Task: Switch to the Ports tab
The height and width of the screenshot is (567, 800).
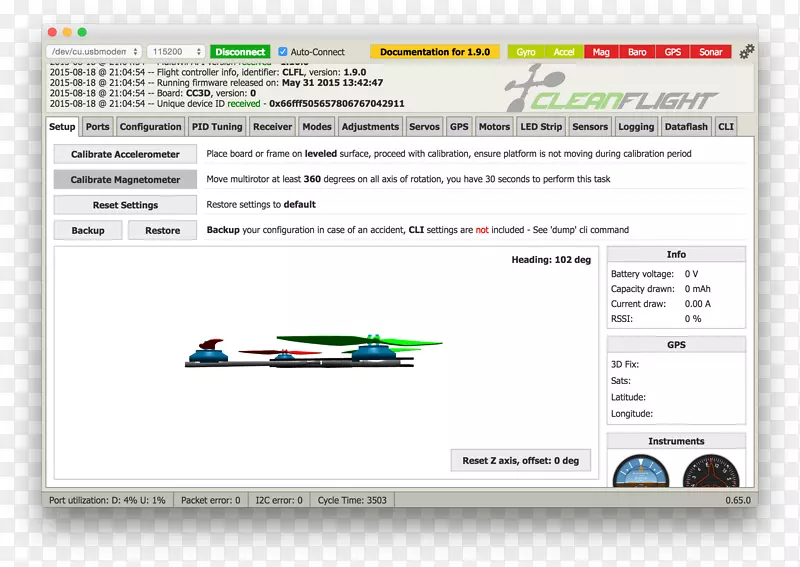Action: [97, 127]
